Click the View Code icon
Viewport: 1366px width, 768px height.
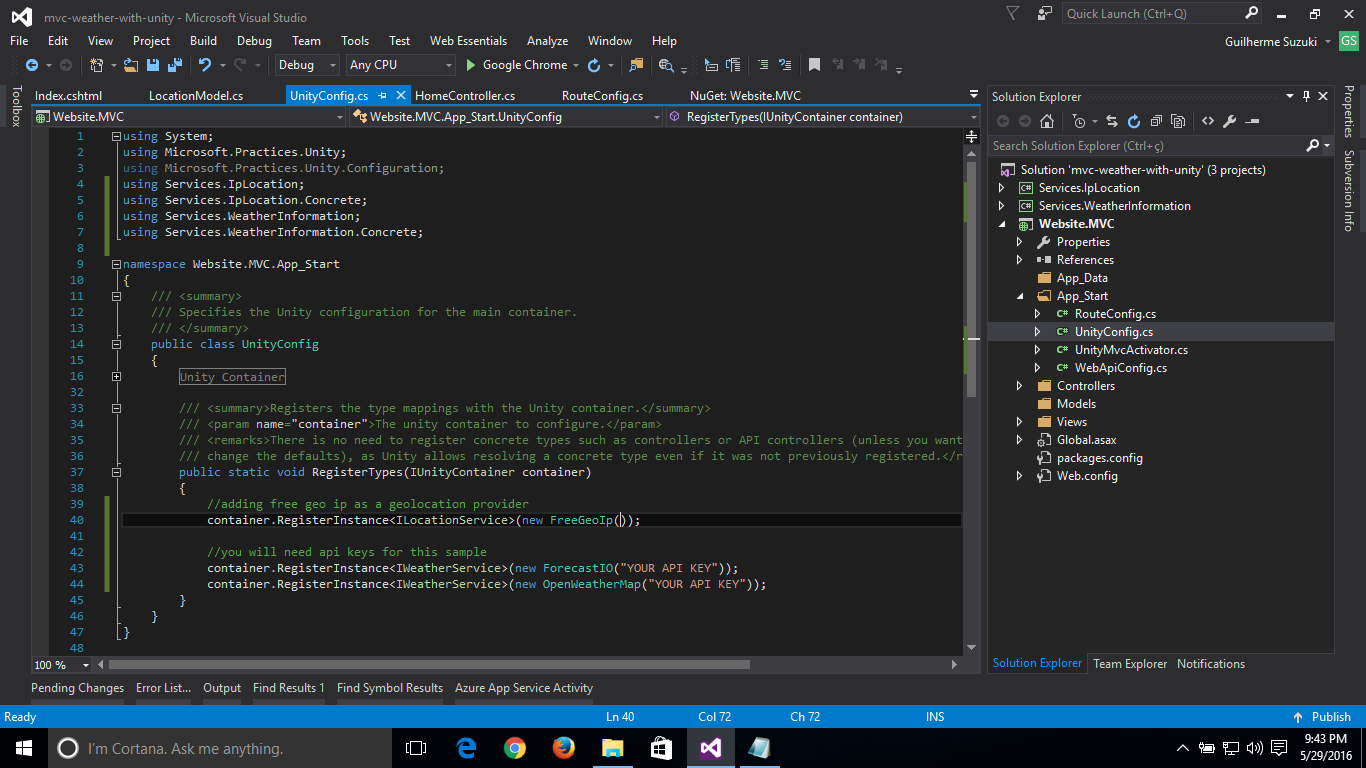pyautogui.click(x=1208, y=121)
